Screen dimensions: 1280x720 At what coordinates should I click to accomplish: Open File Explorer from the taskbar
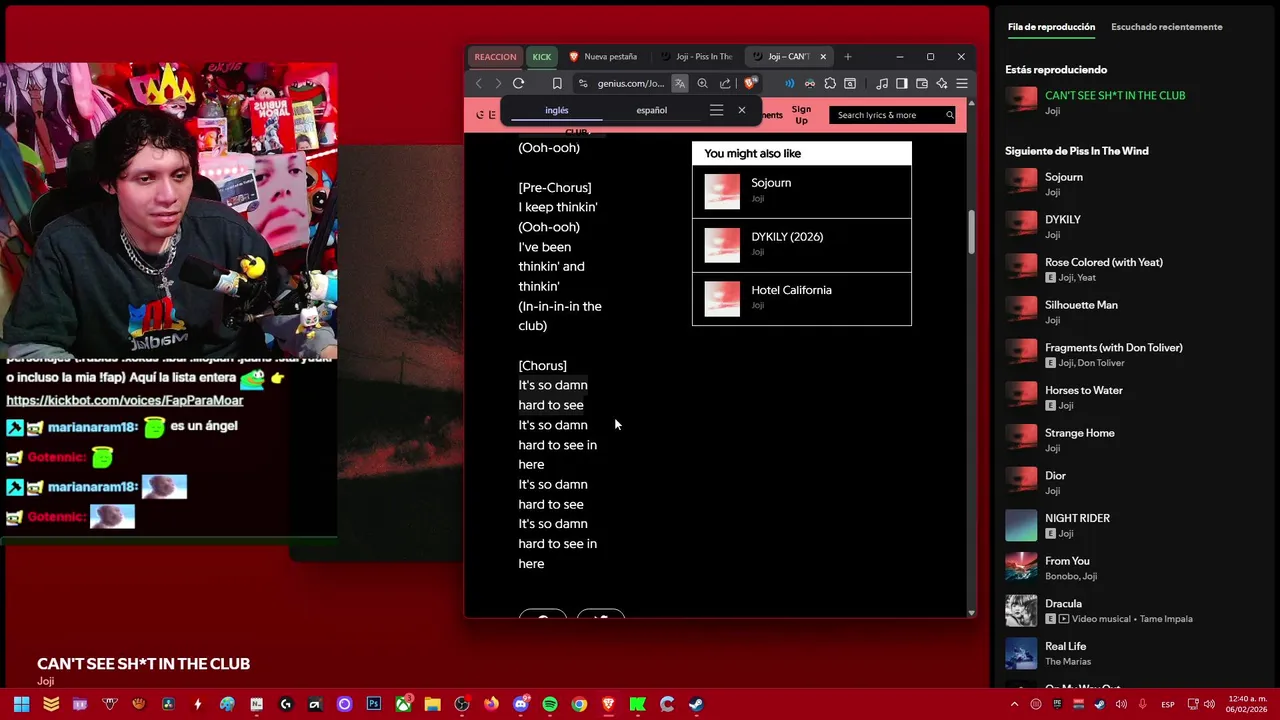(432, 704)
